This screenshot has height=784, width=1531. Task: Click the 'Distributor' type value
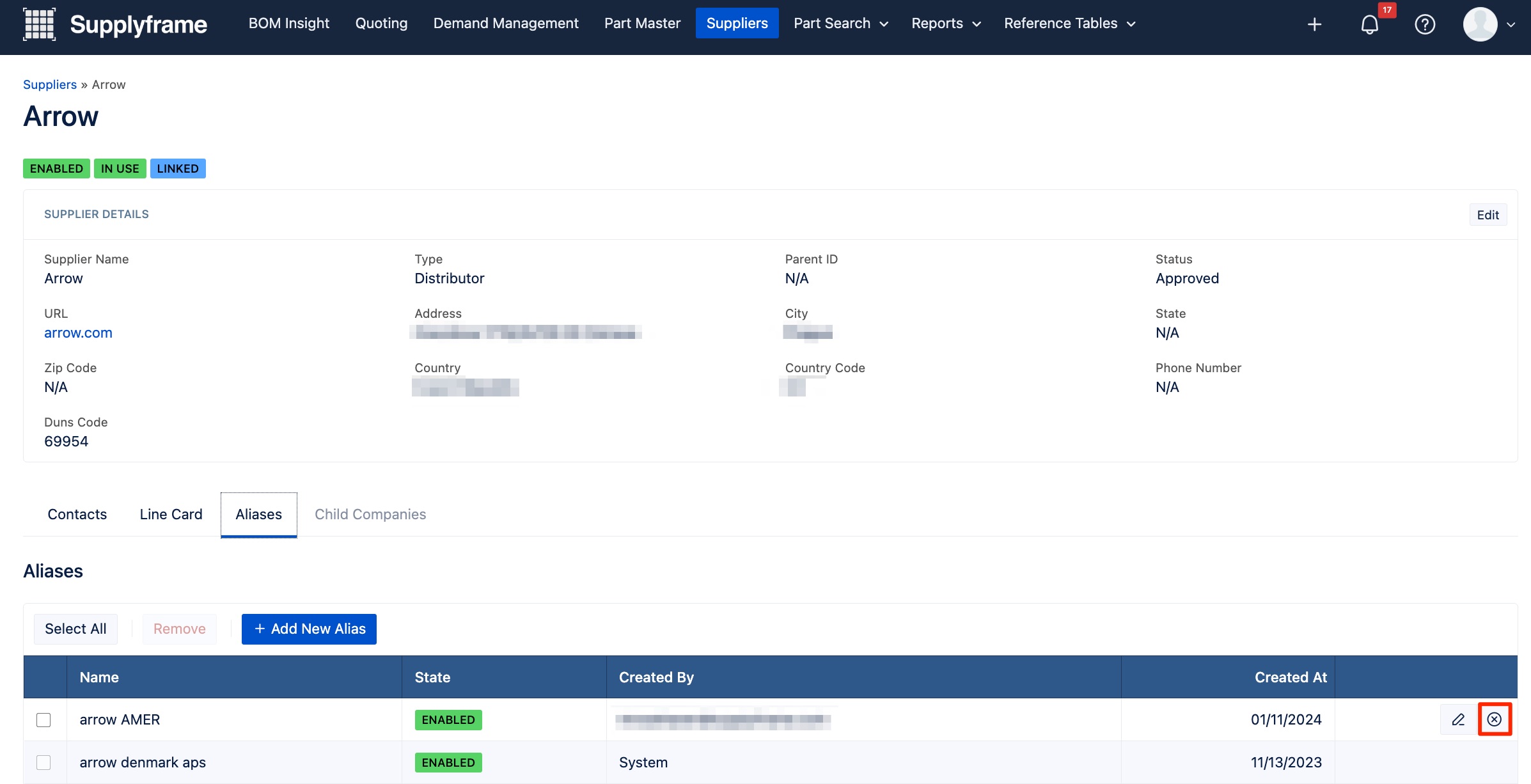[450, 278]
